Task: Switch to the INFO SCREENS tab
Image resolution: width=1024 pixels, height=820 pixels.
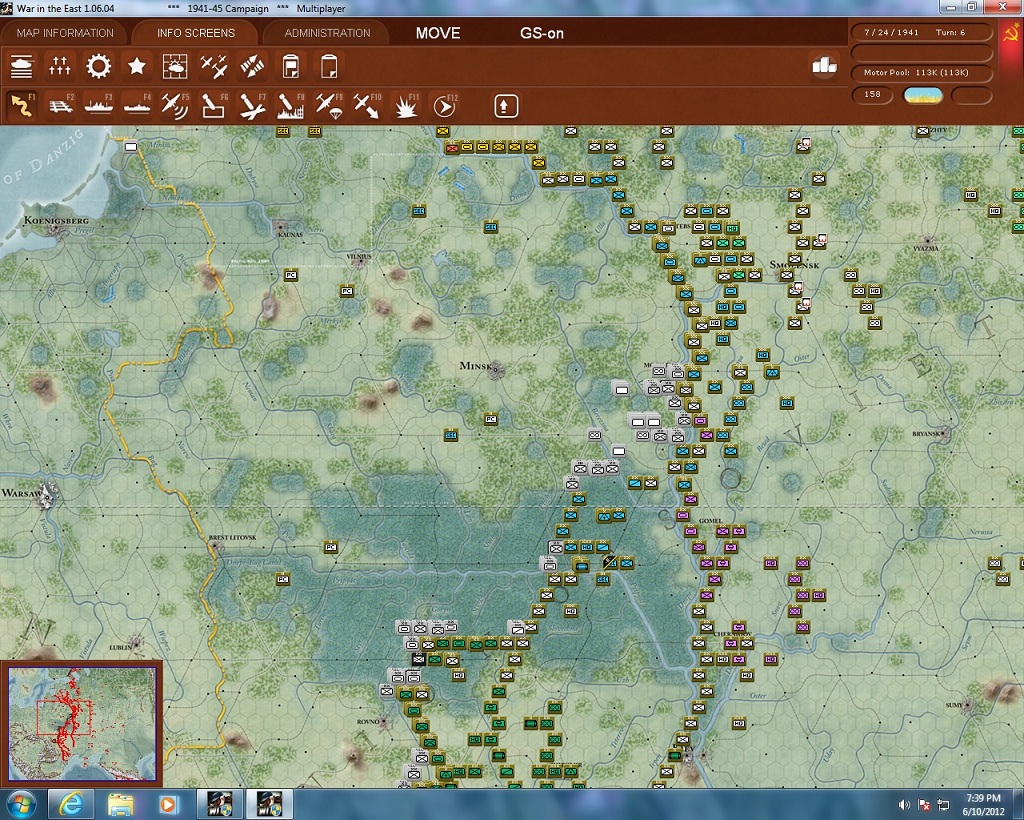Action: click(195, 33)
